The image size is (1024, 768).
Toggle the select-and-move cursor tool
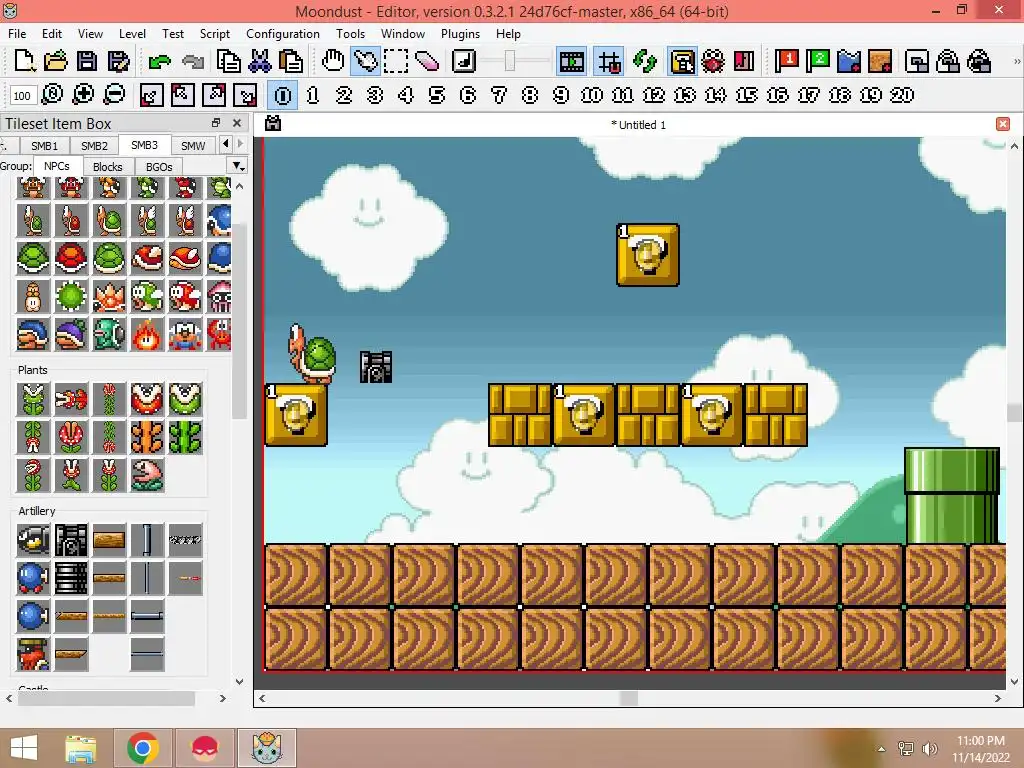[365, 61]
